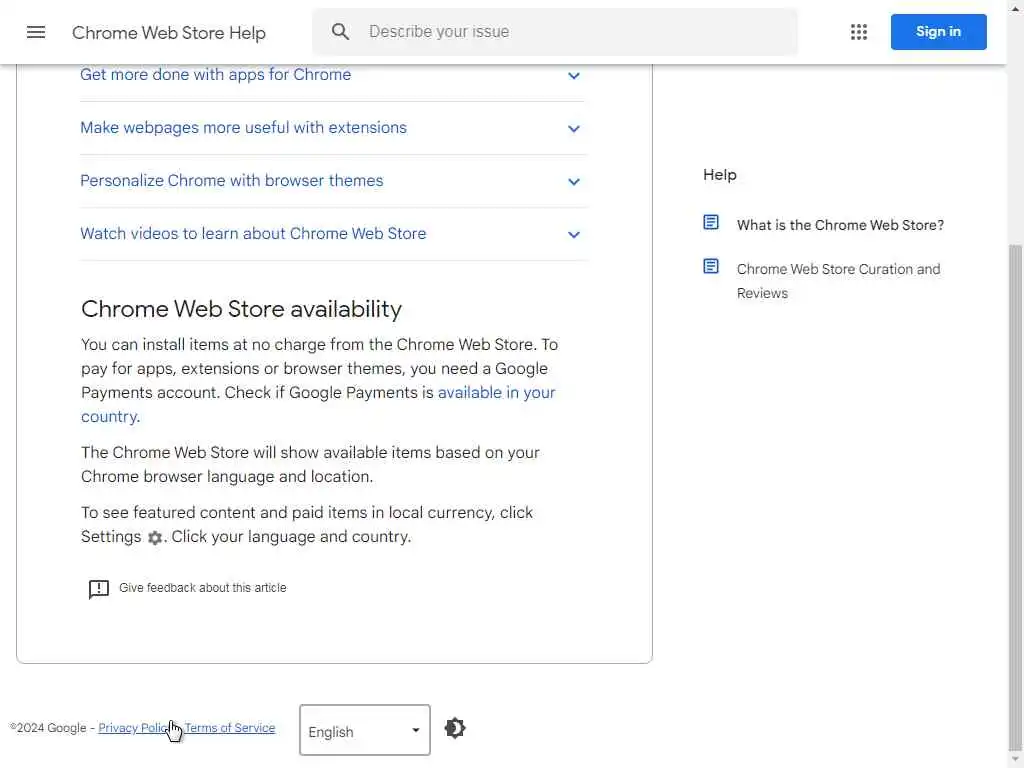
Task: Click the Settings gear icon in the article
Action: pyautogui.click(x=155, y=538)
